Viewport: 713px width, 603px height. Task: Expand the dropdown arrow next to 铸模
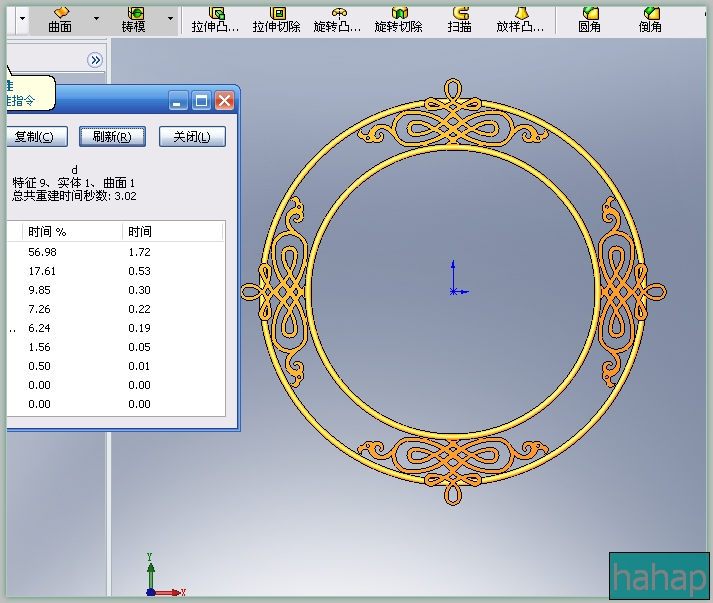click(170, 19)
